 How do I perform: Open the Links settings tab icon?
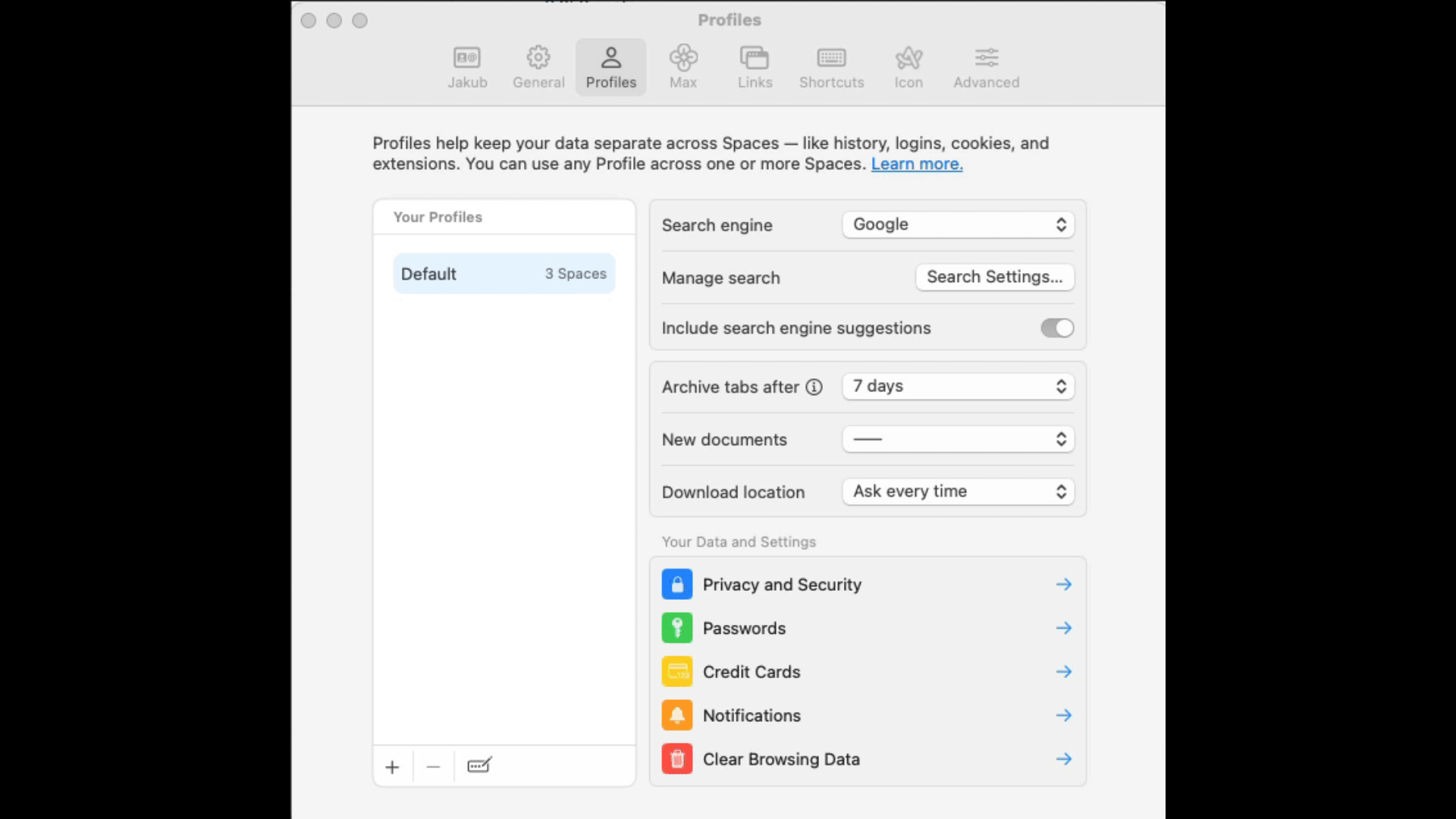coord(755,58)
